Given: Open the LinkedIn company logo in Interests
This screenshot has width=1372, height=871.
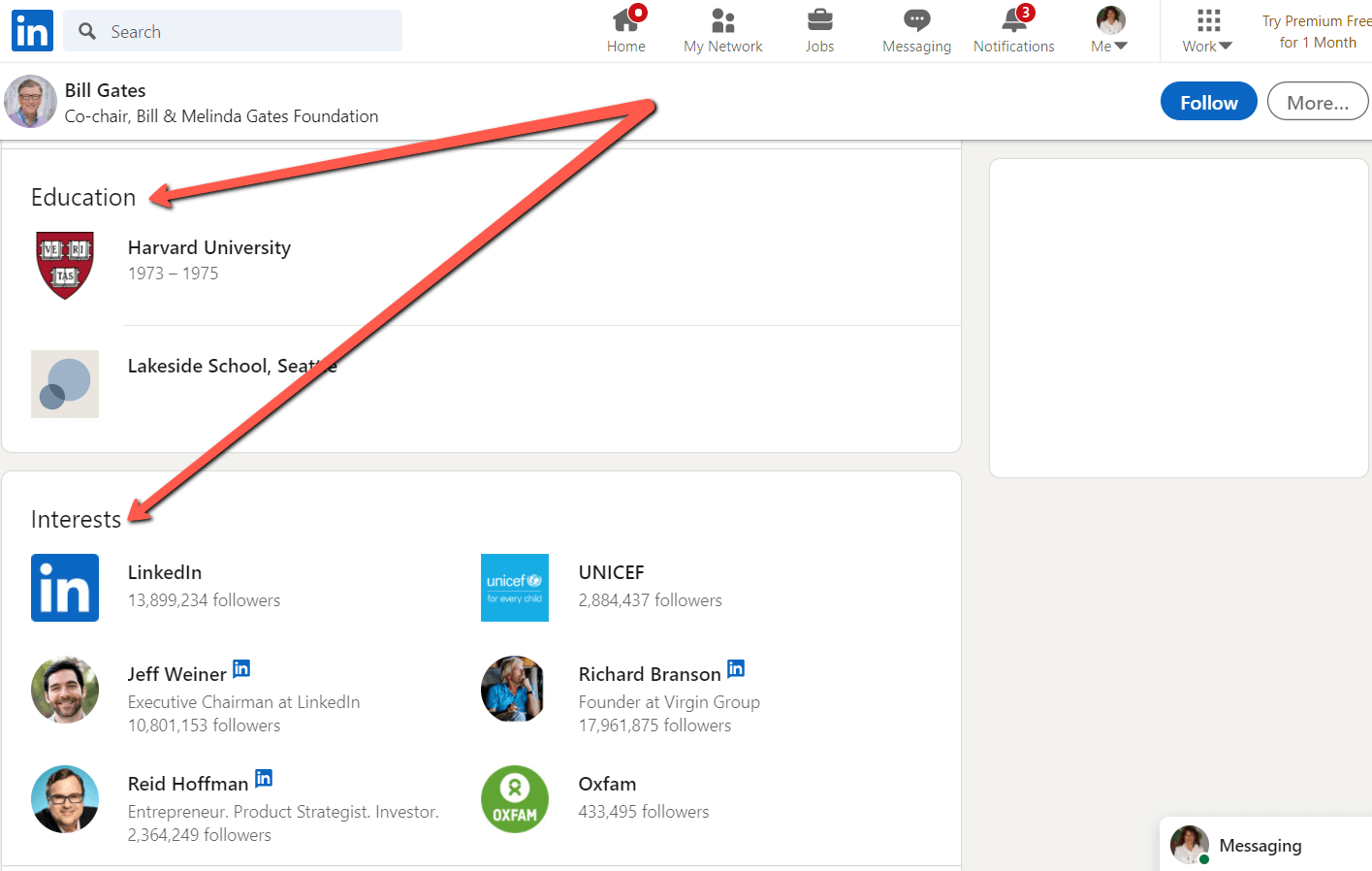Looking at the screenshot, I should [x=65, y=588].
